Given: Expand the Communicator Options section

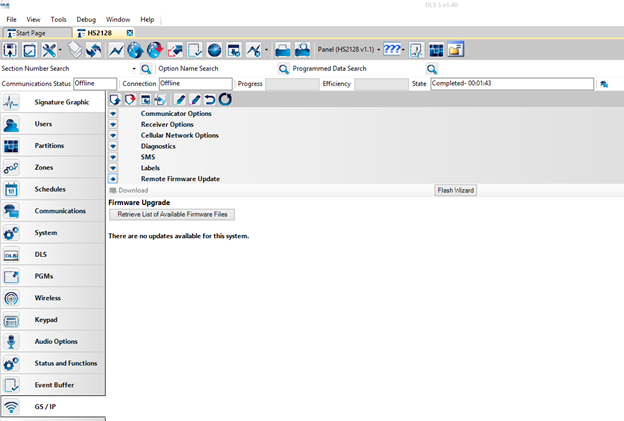Looking at the screenshot, I should pyautogui.click(x=113, y=114).
